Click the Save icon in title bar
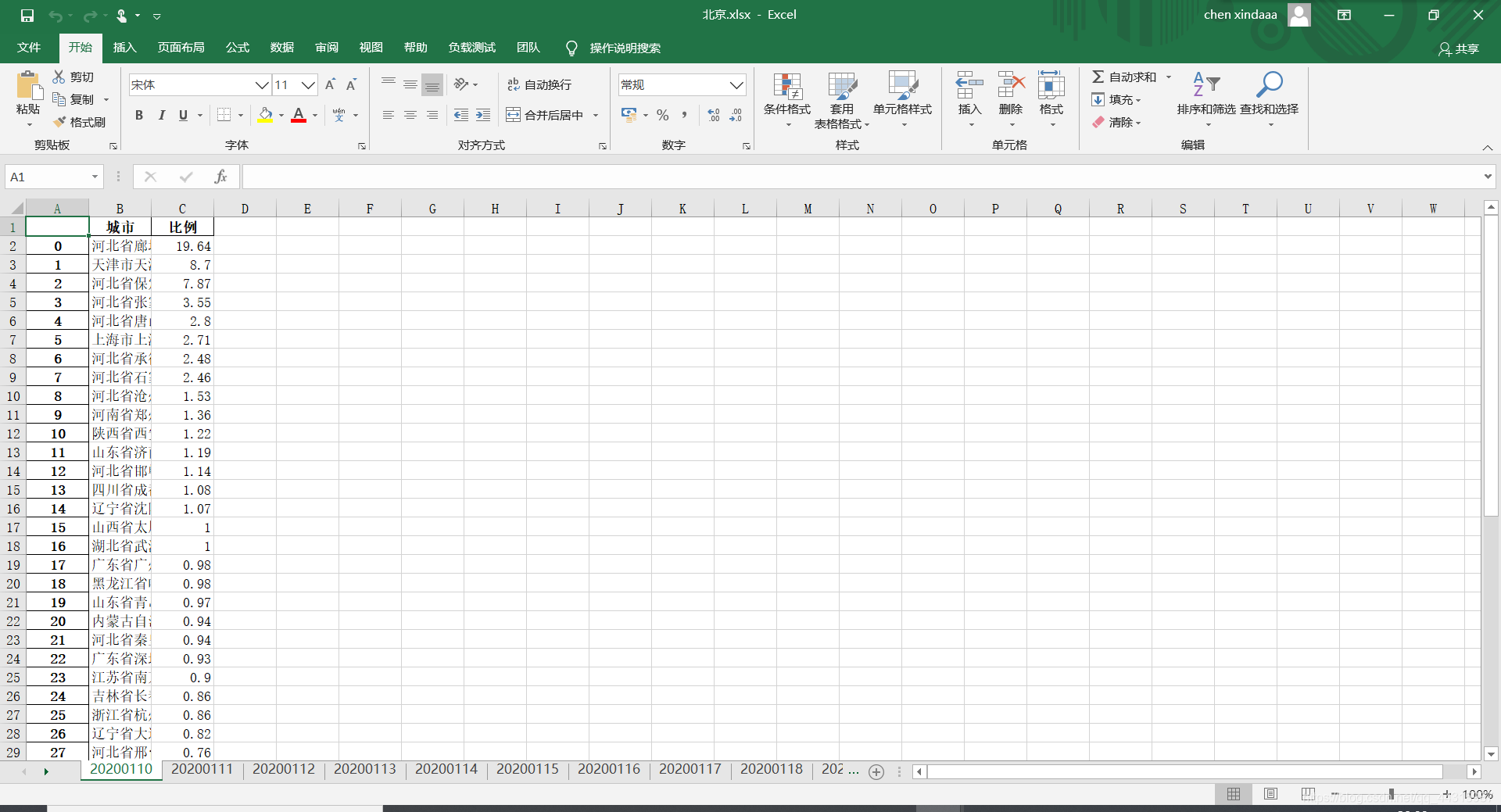The height and width of the screenshot is (812, 1501). click(27, 15)
